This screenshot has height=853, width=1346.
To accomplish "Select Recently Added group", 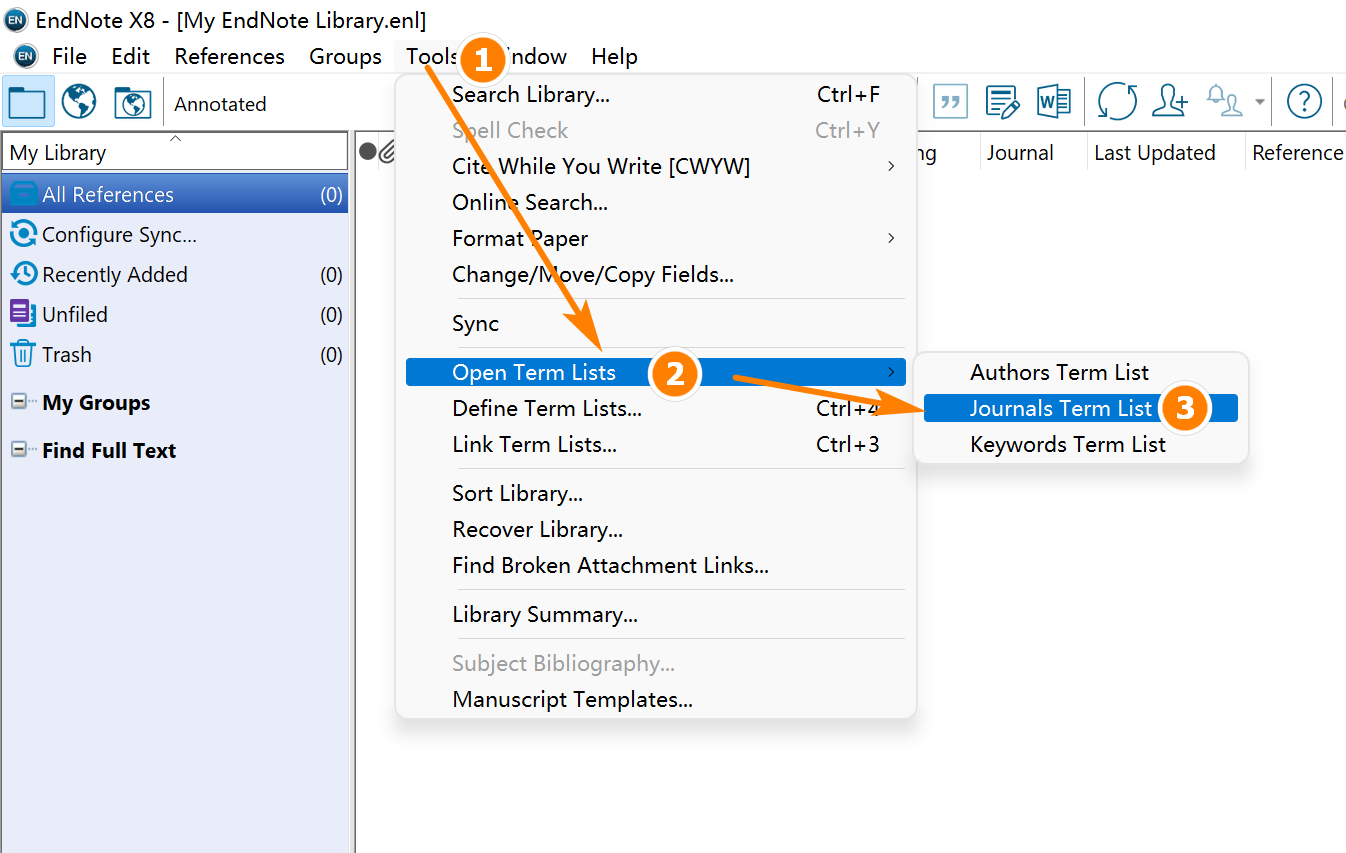I will pyautogui.click(x=175, y=274).
